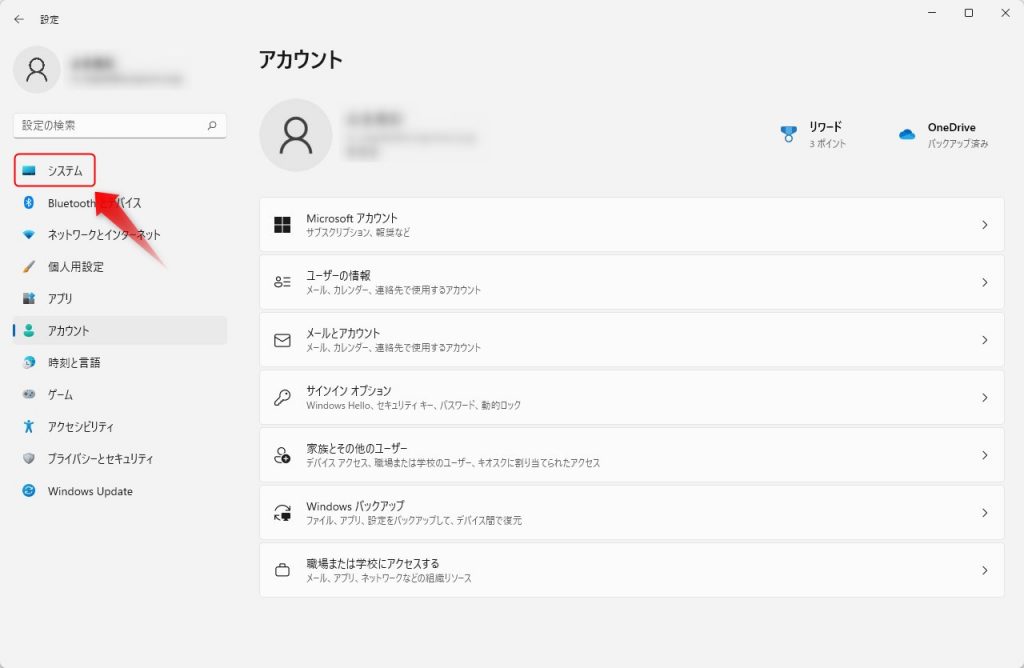
Task: Click the briefcase icon for 職場または学校
Action: [282, 570]
